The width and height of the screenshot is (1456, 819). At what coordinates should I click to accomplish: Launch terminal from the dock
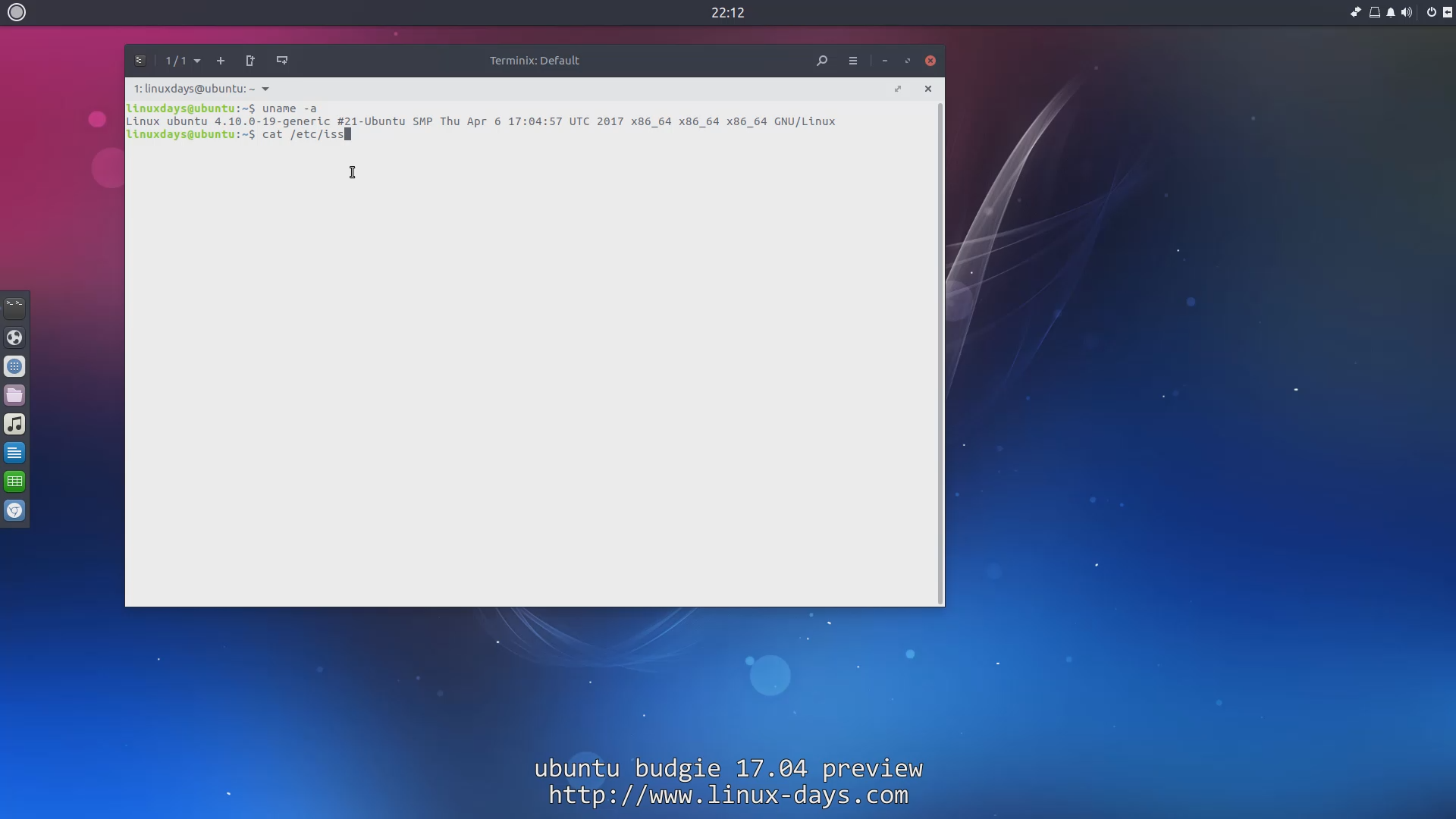[x=14, y=309]
